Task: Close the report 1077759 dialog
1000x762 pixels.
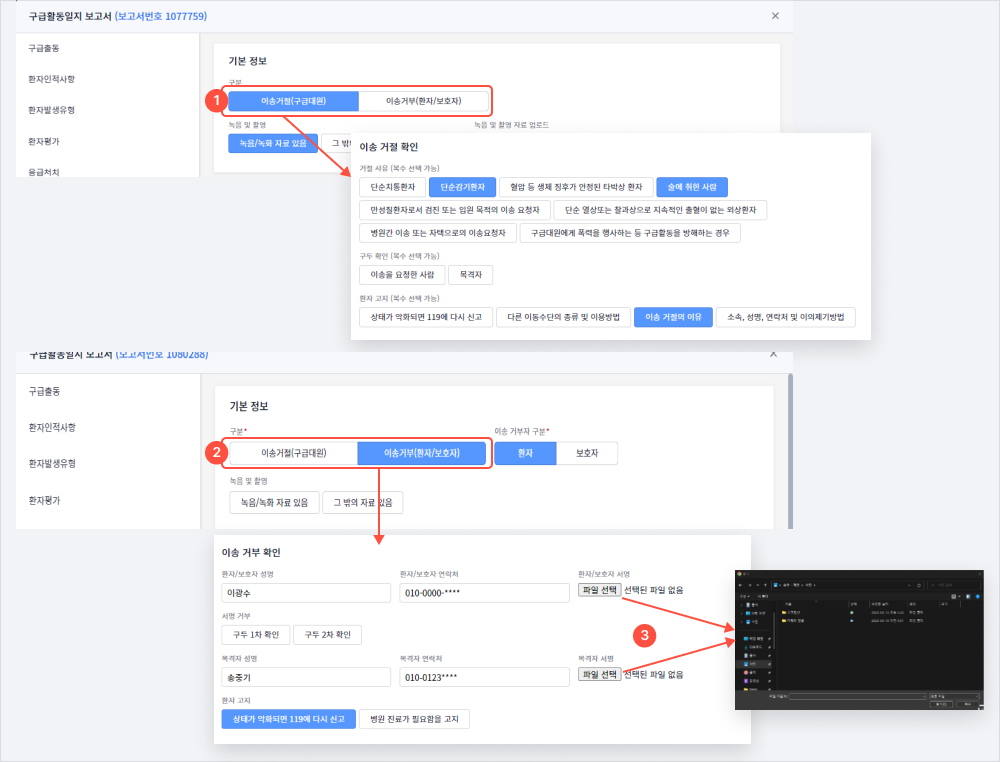Action: coord(775,16)
